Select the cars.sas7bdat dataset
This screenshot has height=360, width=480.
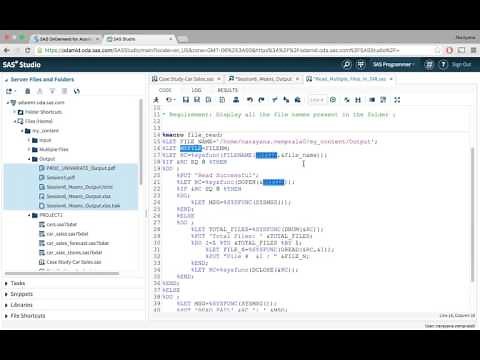[x=62, y=225]
